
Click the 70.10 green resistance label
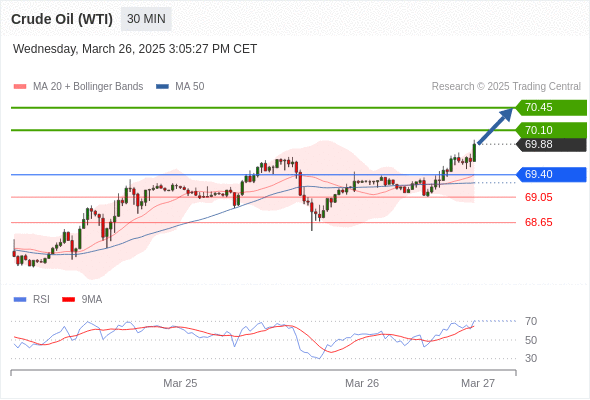(x=551, y=130)
